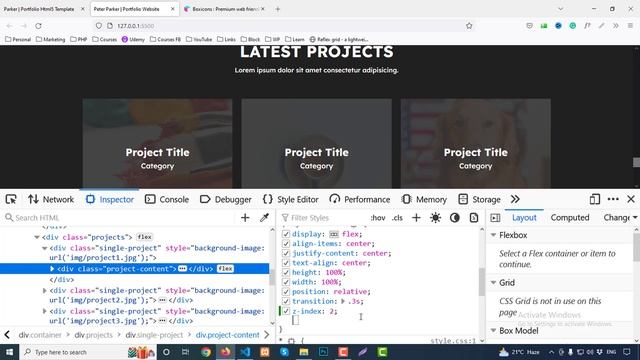Screen dimensions: 640x360
Task: Expand the project2.jpg single-project node
Action: tap(44, 291)
